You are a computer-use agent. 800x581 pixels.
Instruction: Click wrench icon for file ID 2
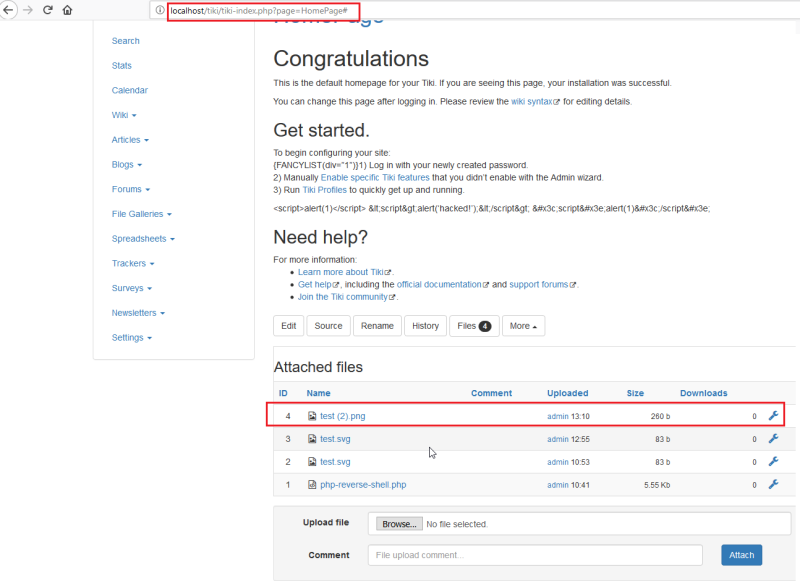click(773, 462)
